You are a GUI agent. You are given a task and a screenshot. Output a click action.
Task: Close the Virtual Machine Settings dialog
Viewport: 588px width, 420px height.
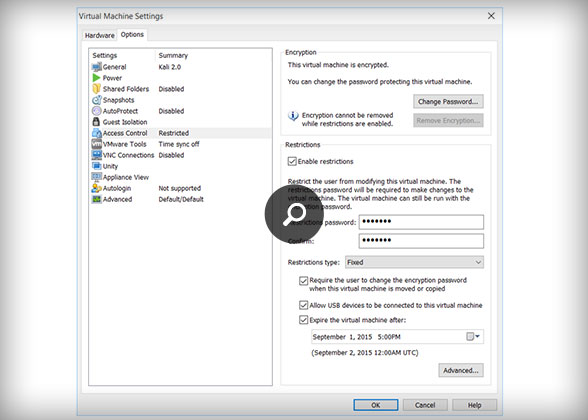point(491,16)
